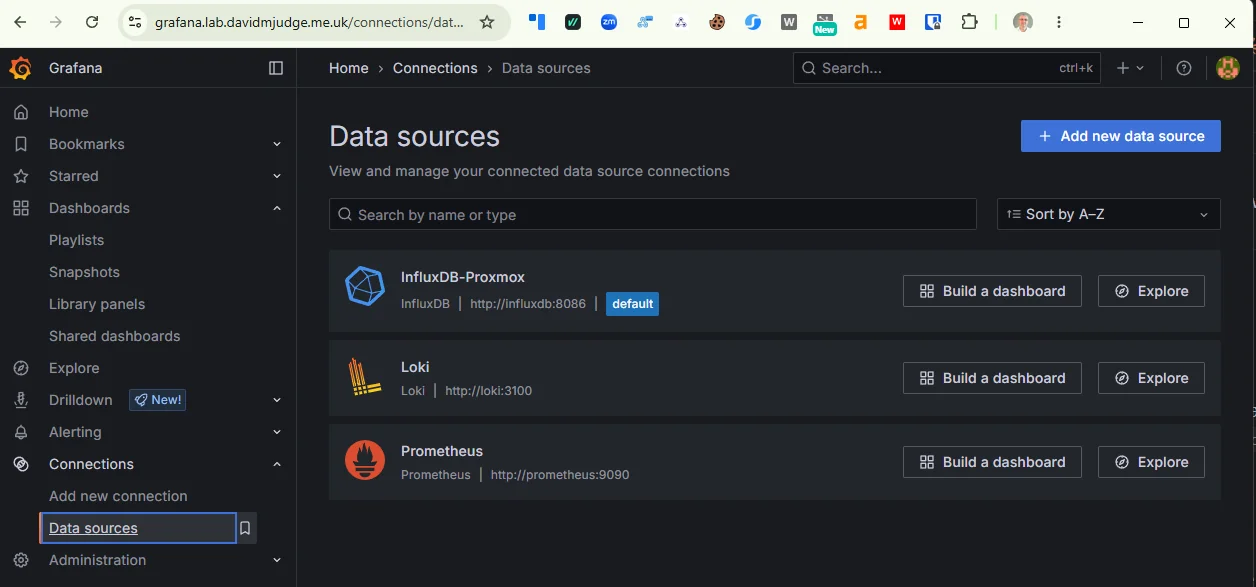Click the Connections icon in sidebar
The image size is (1256, 587).
pos(21,464)
